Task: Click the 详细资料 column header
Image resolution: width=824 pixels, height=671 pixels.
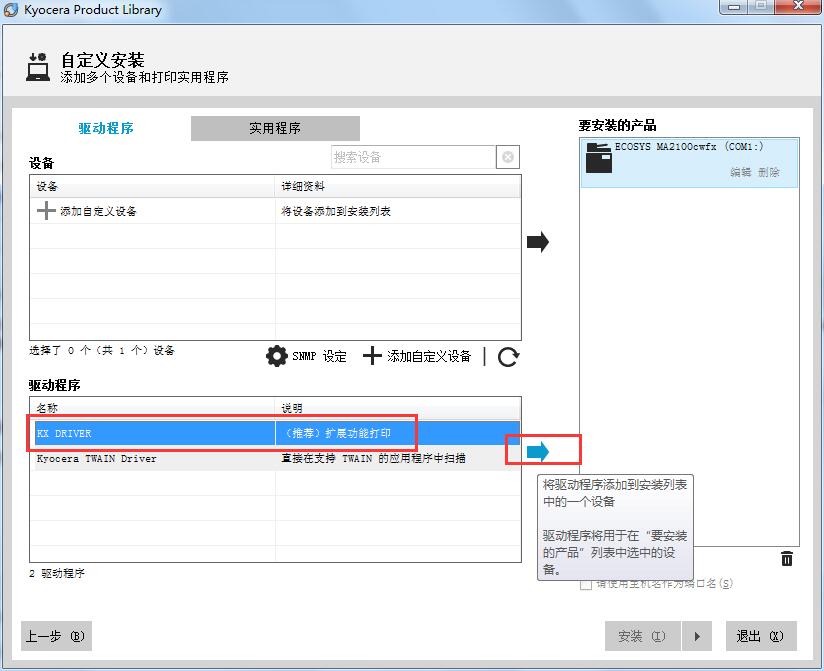Action: coord(398,186)
